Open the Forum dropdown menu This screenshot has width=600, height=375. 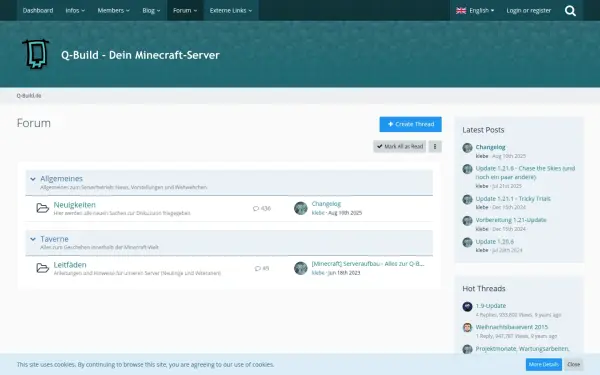point(185,10)
